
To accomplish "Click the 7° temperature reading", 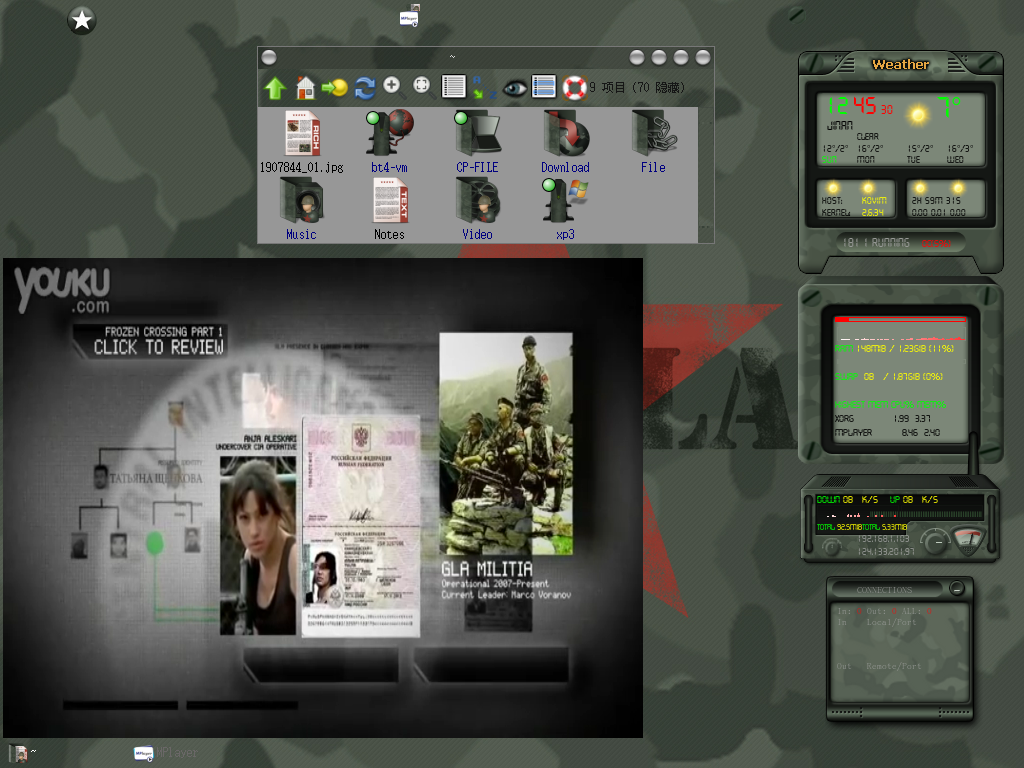I will point(949,106).
